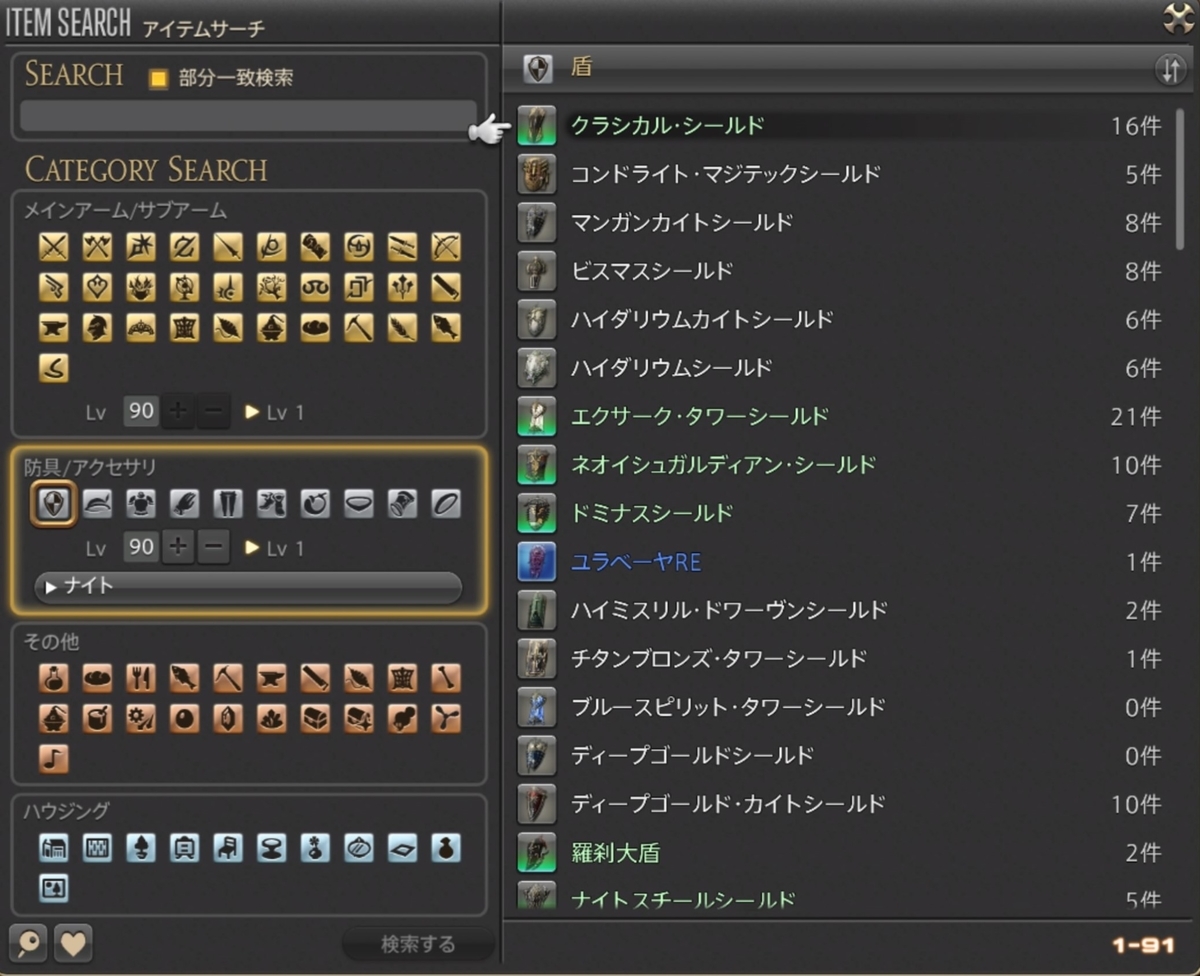Choose the chair furnishings housing category

228,848
